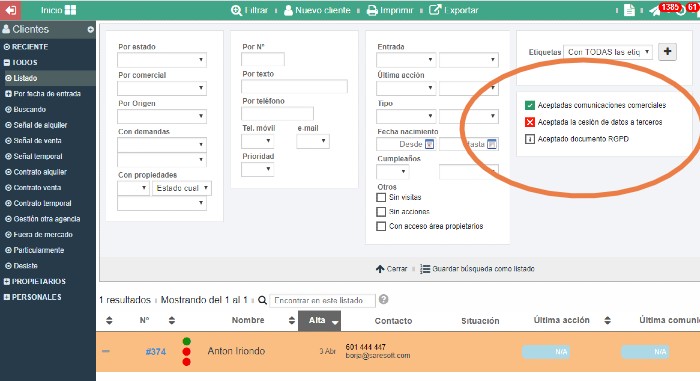Viewport: 700px width, 381px height.
Task: Open the Filtrar magnifier icon
Action: [x=236, y=10]
